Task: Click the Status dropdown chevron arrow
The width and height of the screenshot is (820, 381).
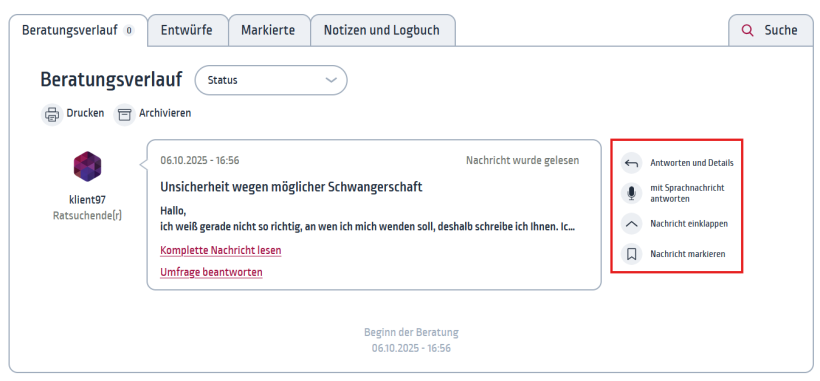Action: 331,80
